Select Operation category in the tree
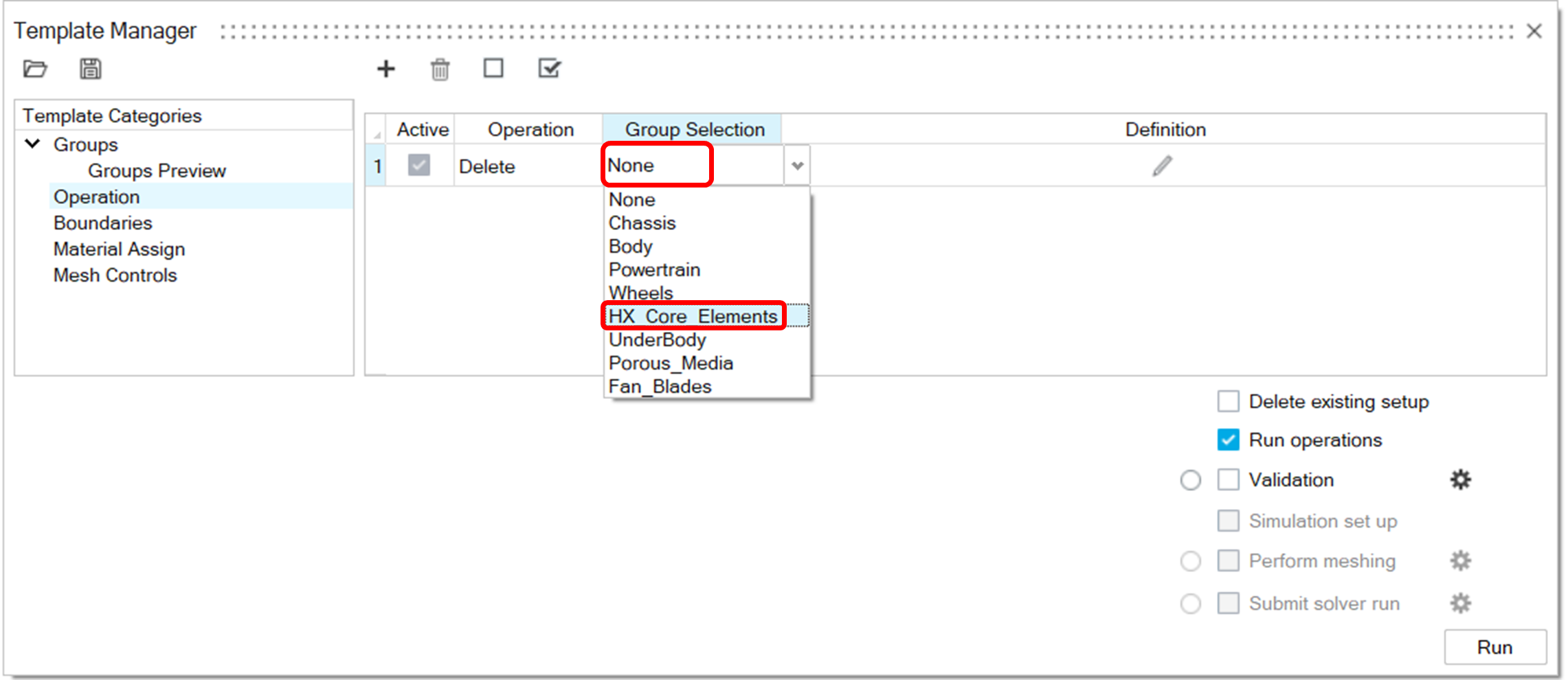This screenshot has width=1568, height=680. pos(97,197)
